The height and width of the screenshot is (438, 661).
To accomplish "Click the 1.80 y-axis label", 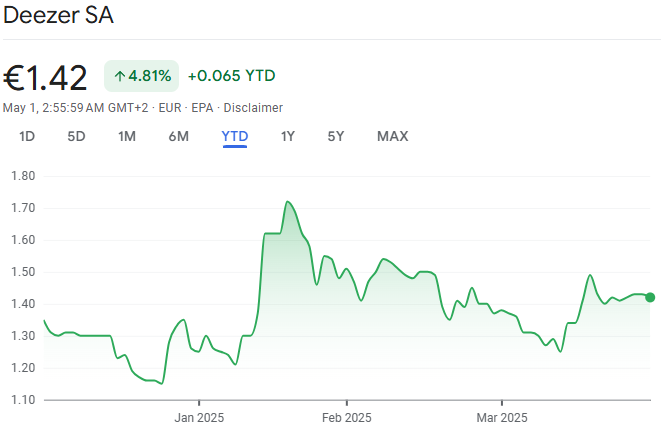I will pos(23,176).
